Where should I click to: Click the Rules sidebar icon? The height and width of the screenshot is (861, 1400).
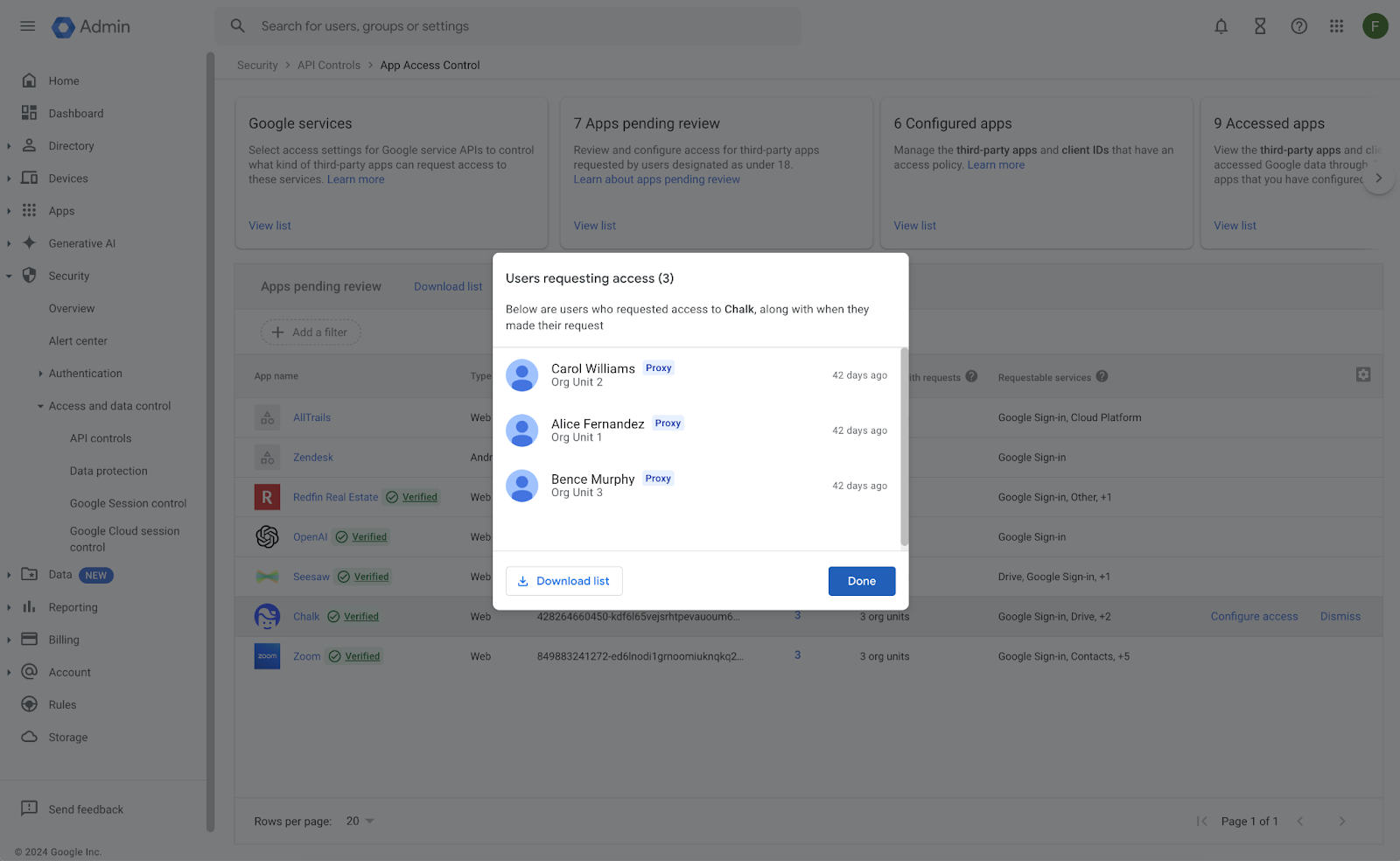[30, 703]
